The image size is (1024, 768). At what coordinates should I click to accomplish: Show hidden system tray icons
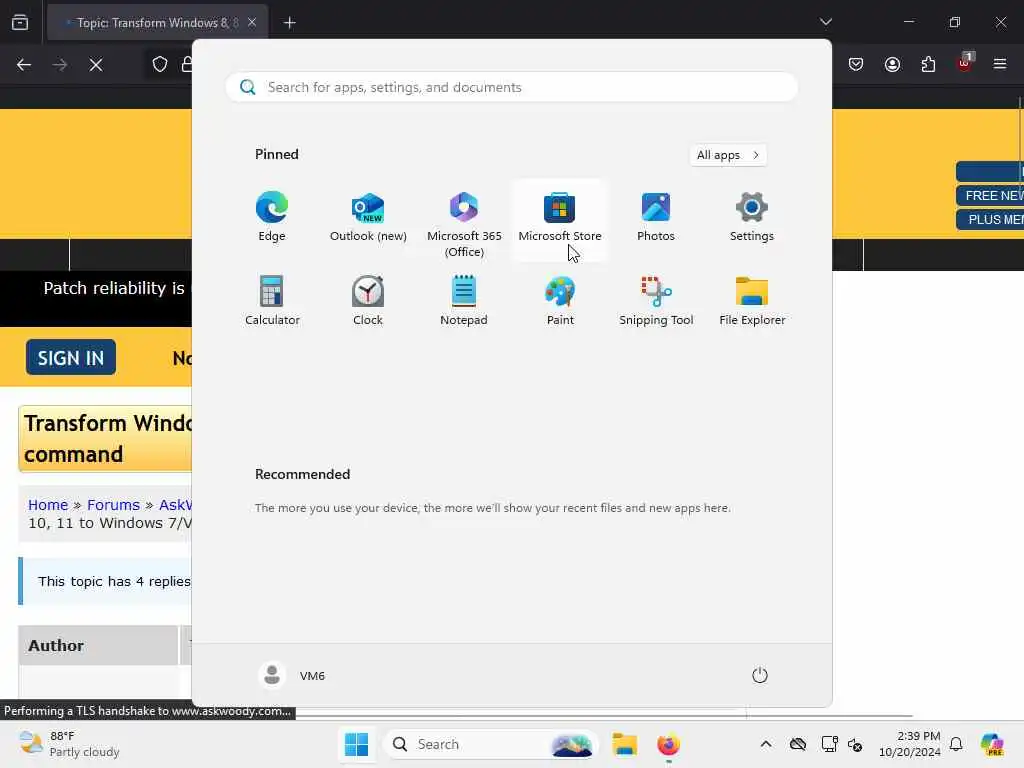[765, 744]
